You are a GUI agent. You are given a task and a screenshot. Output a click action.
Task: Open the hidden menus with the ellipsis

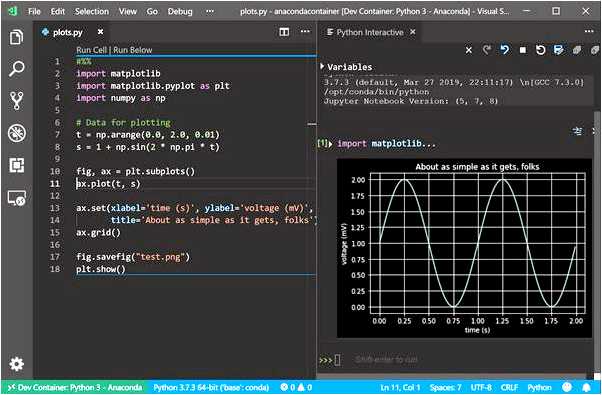210,11
